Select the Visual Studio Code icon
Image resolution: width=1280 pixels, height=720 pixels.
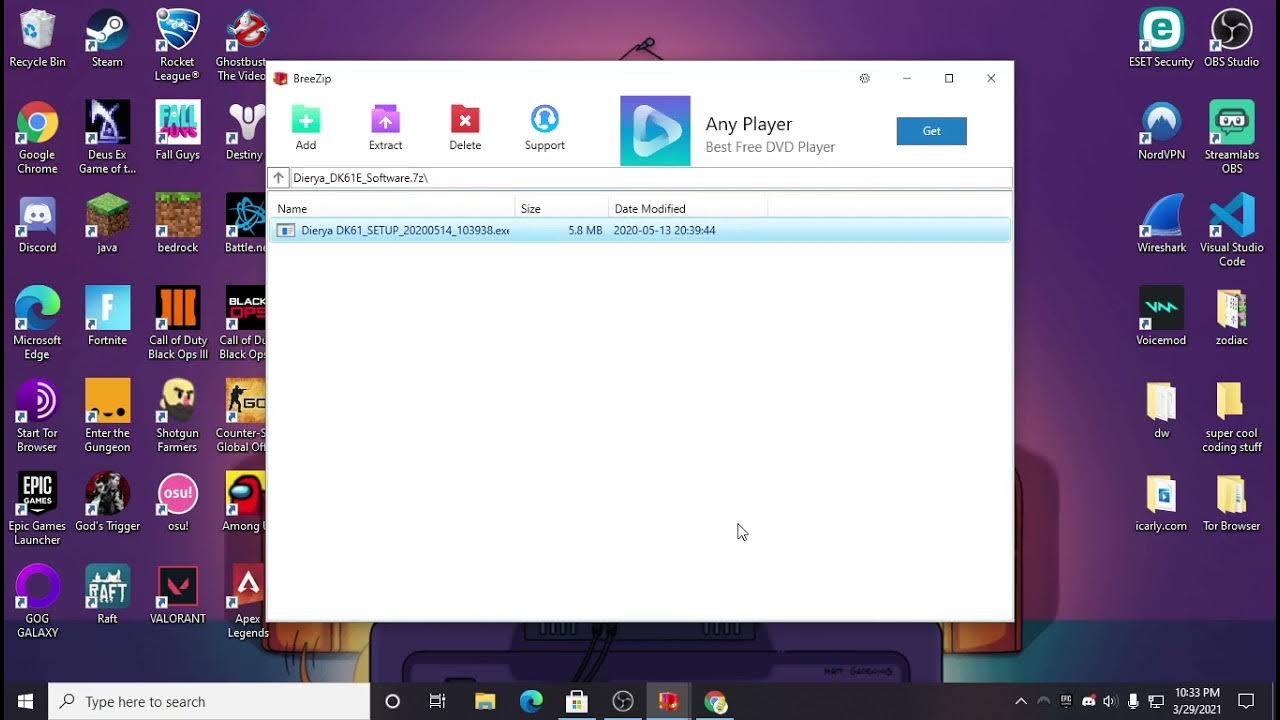pyautogui.click(x=1231, y=231)
